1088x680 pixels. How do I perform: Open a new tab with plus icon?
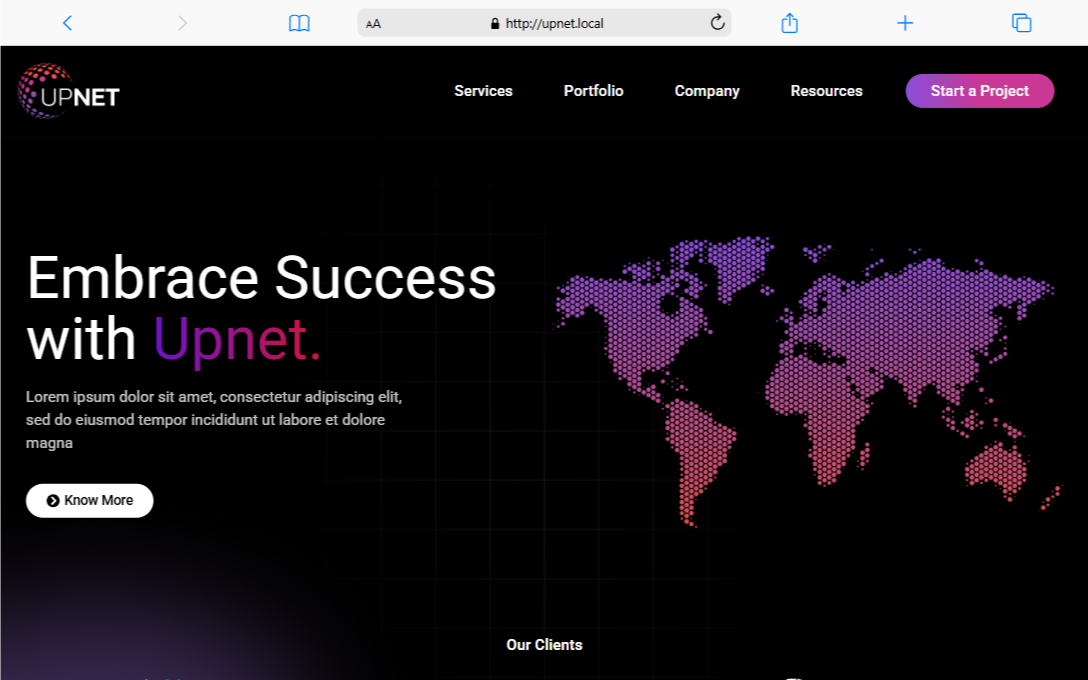pos(905,23)
